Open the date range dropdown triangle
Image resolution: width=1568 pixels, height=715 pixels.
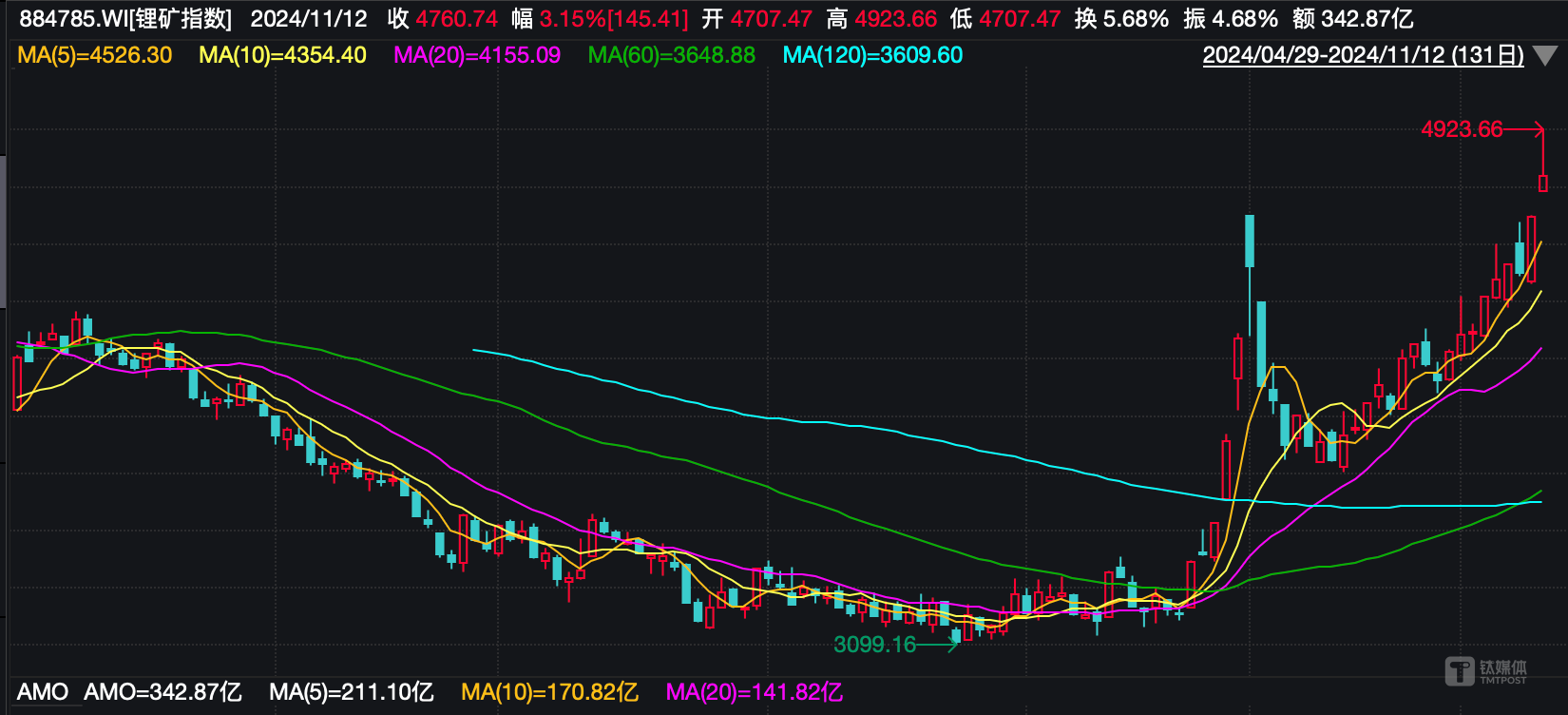[x=1545, y=56]
